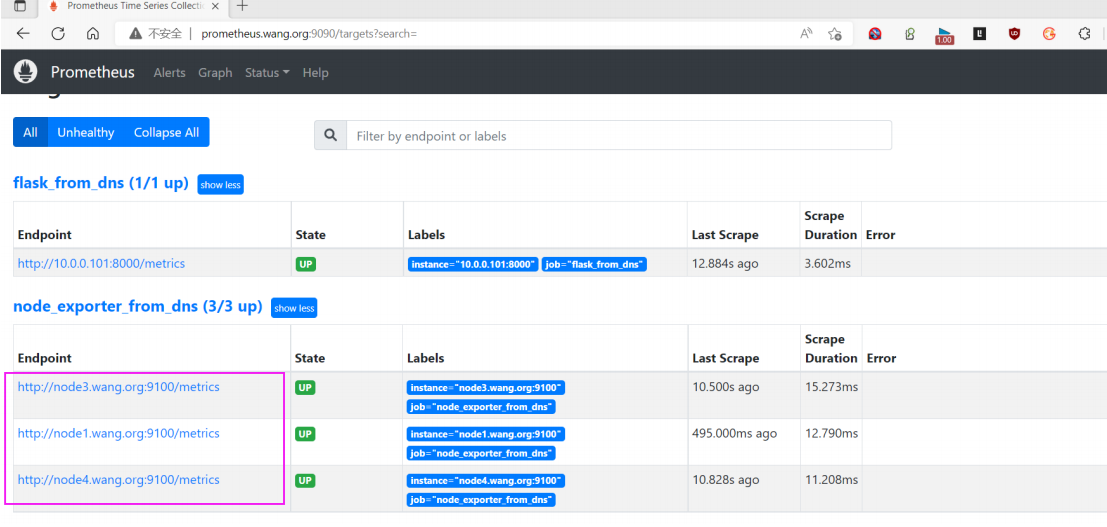The width and height of the screenshot is (1107, 527).
Task: Click instance="node4.wang.org:9100" label badge
Action: tap(486, 480)
